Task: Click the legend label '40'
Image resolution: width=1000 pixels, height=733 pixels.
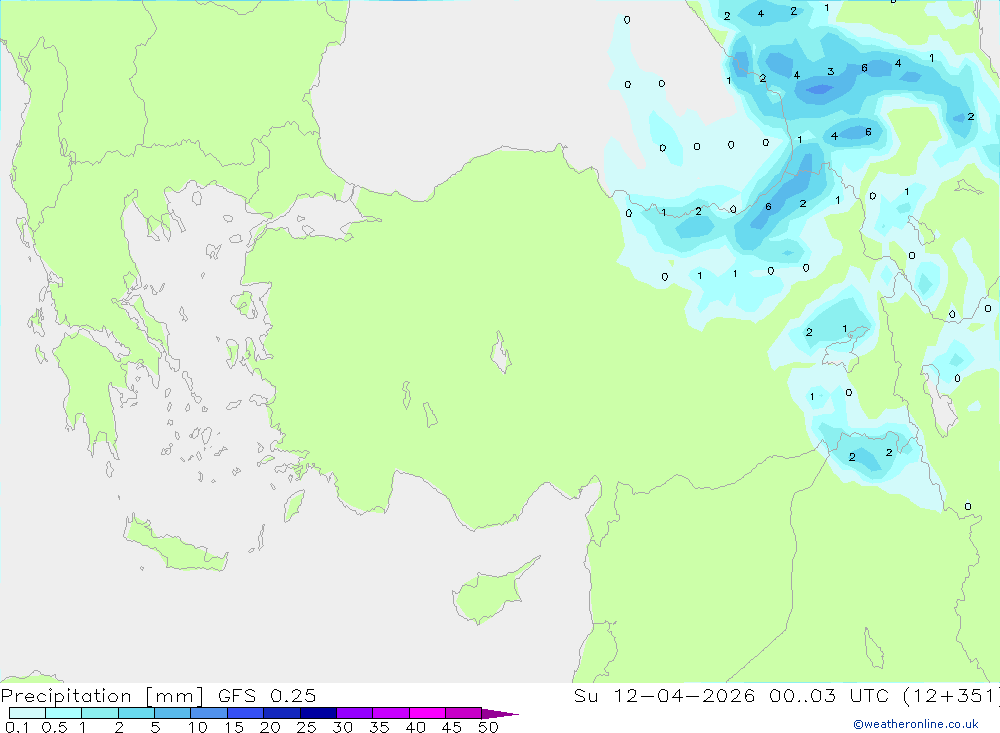Action: [x=415, y=727]
